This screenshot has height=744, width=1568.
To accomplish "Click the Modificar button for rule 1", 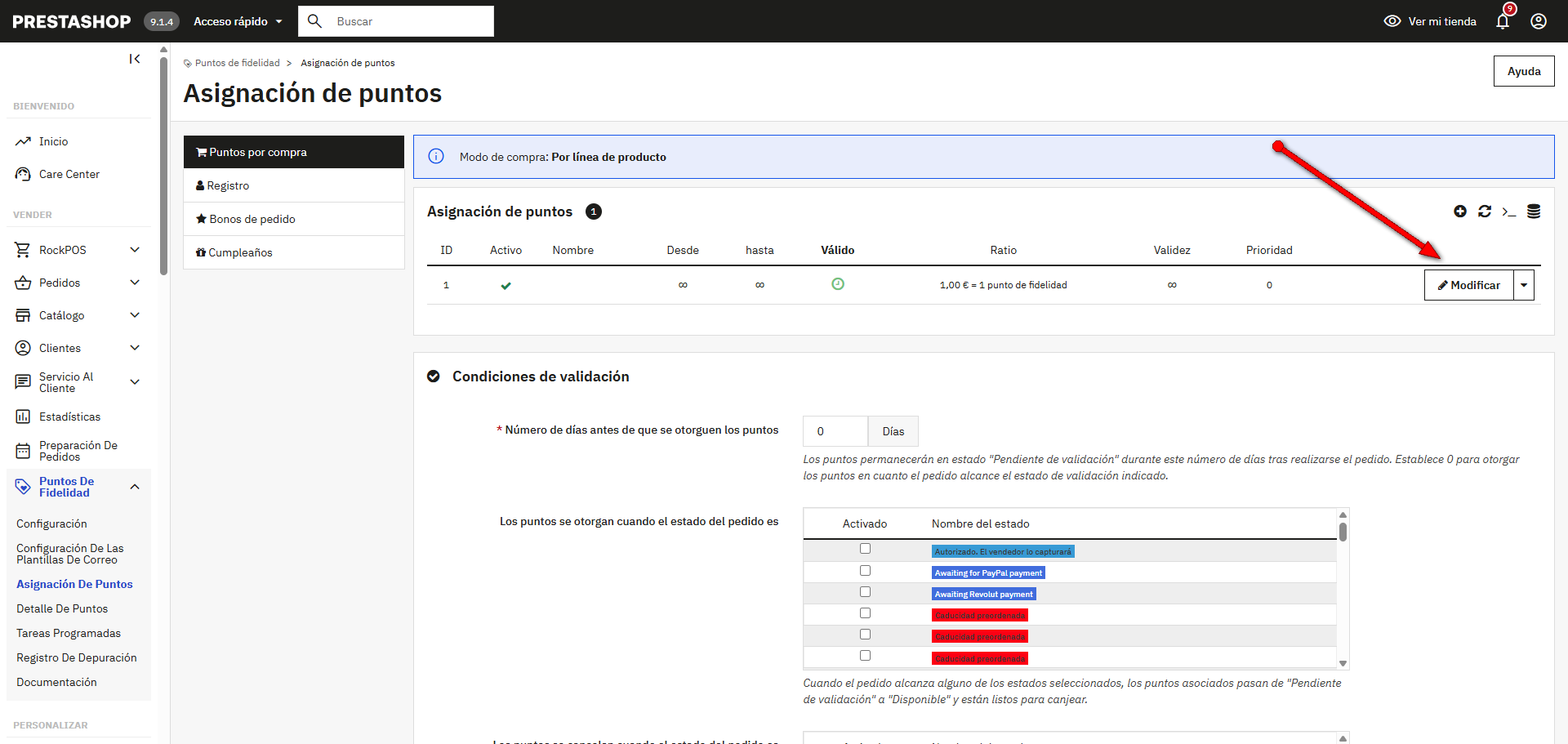I will [1469, 285].
